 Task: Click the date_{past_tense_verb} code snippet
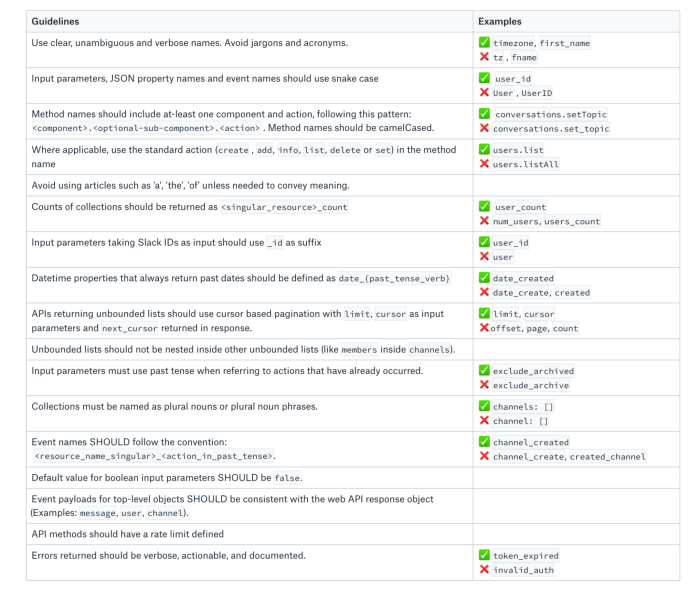click(394, 279)
